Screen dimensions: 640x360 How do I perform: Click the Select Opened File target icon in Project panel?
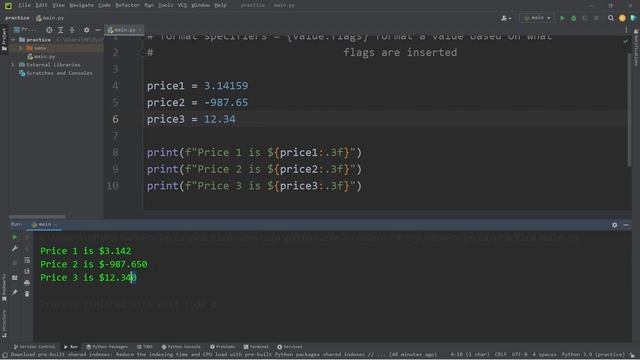tap(49, 30)
